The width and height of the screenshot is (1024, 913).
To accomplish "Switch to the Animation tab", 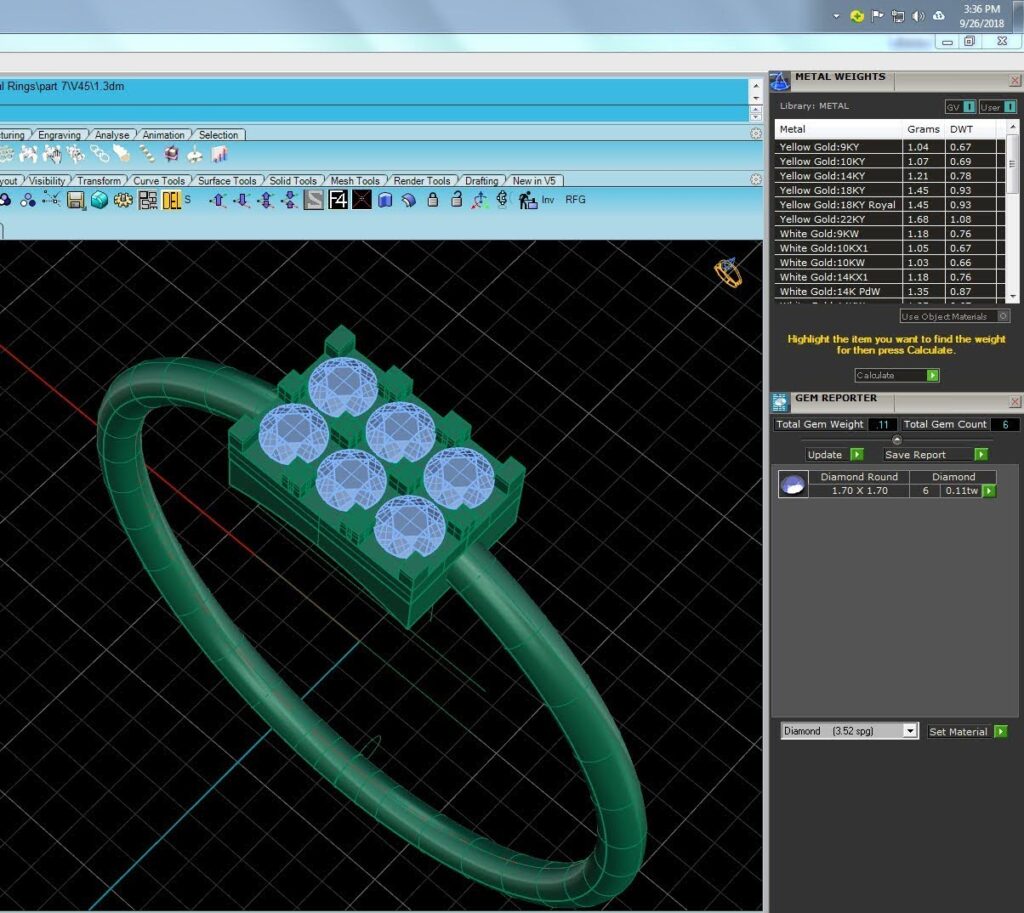I will coord(163,135).
